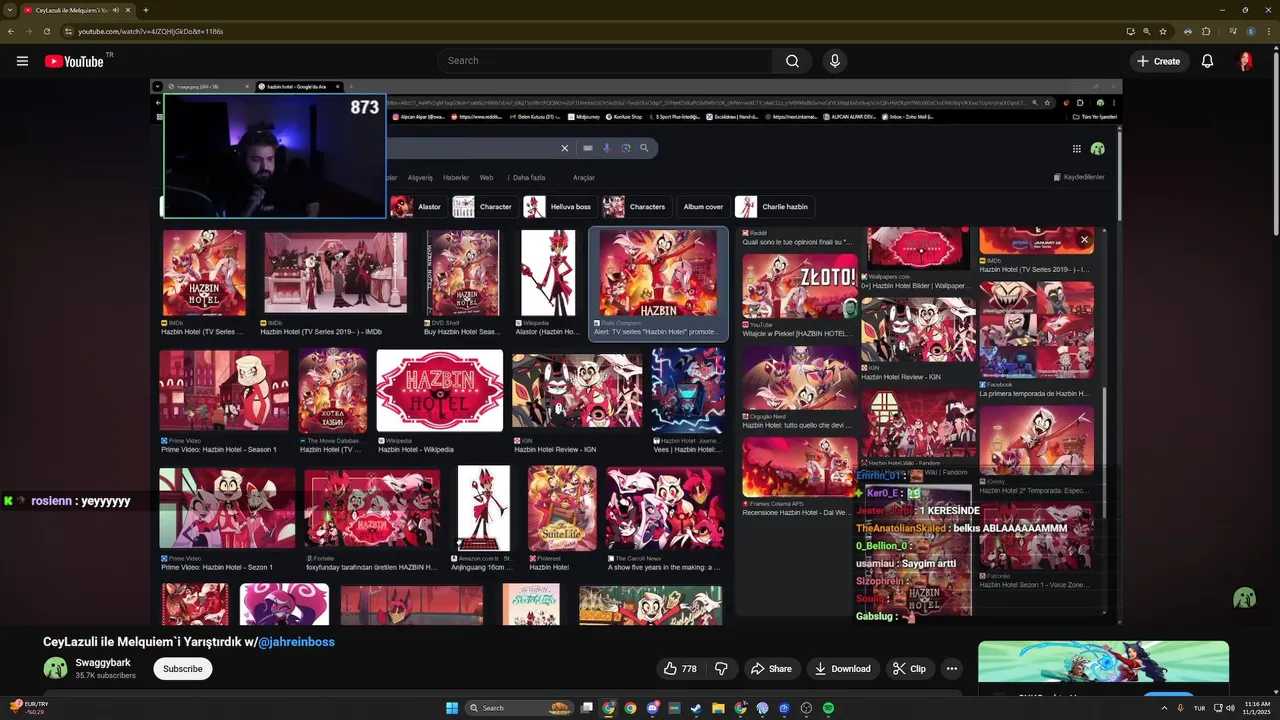Click the Charlie hazbin chip in video
Viewport: 1280px width, 720px height.
(x=774, y=207)
